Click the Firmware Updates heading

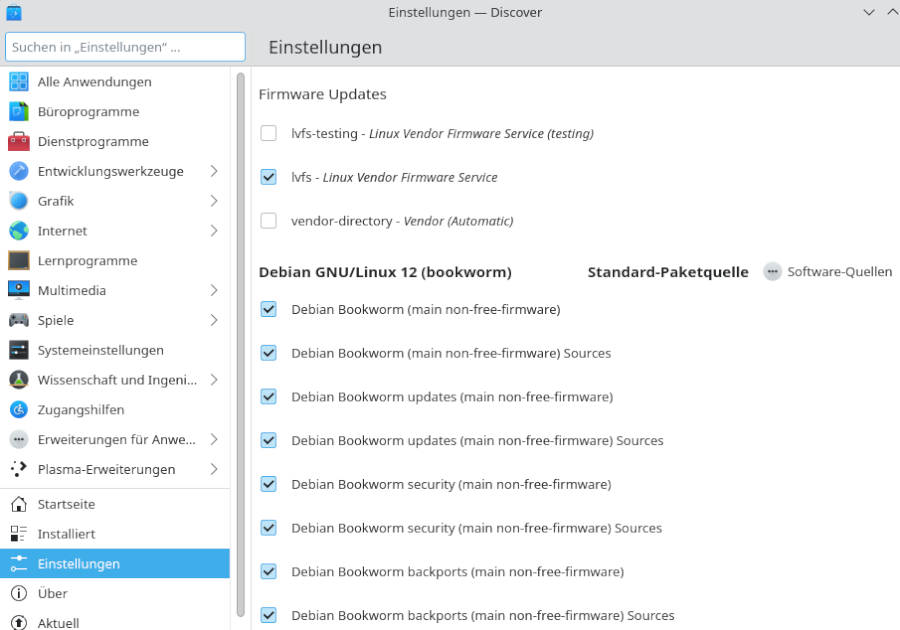(x=322, y=94)
